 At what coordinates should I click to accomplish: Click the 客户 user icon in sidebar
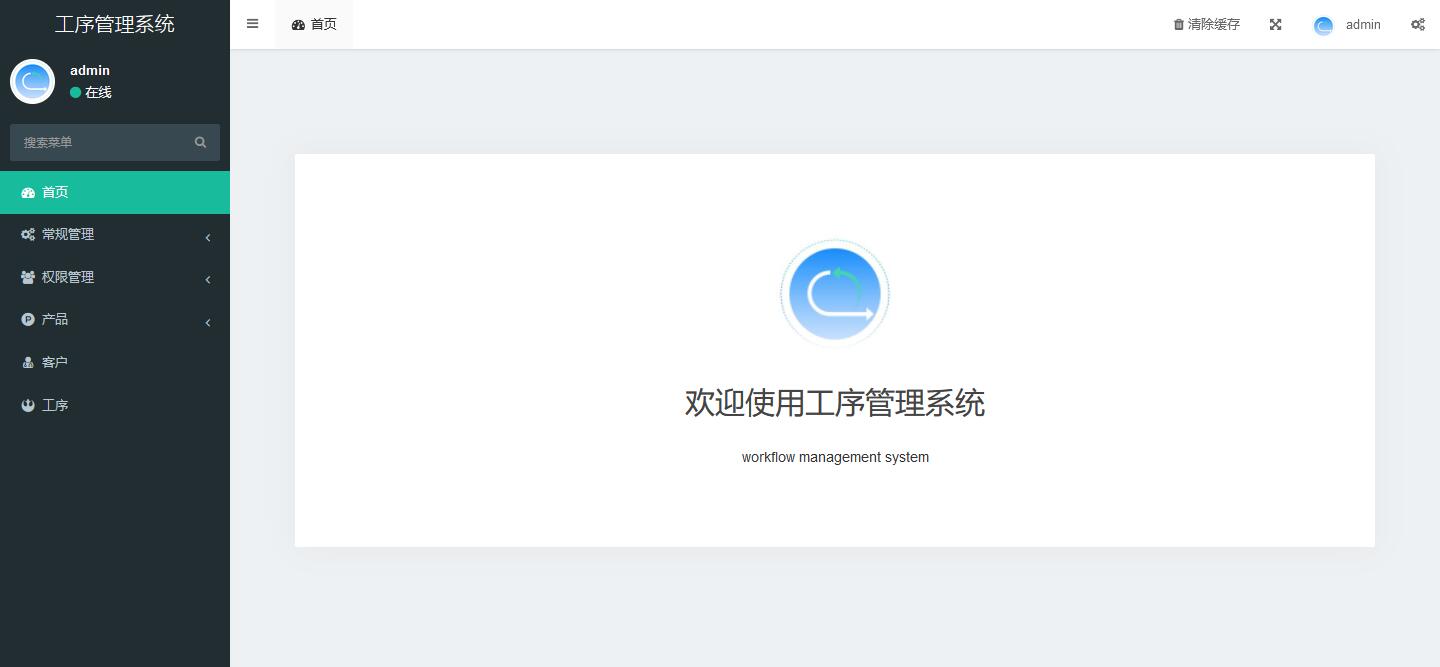[28, 362]
